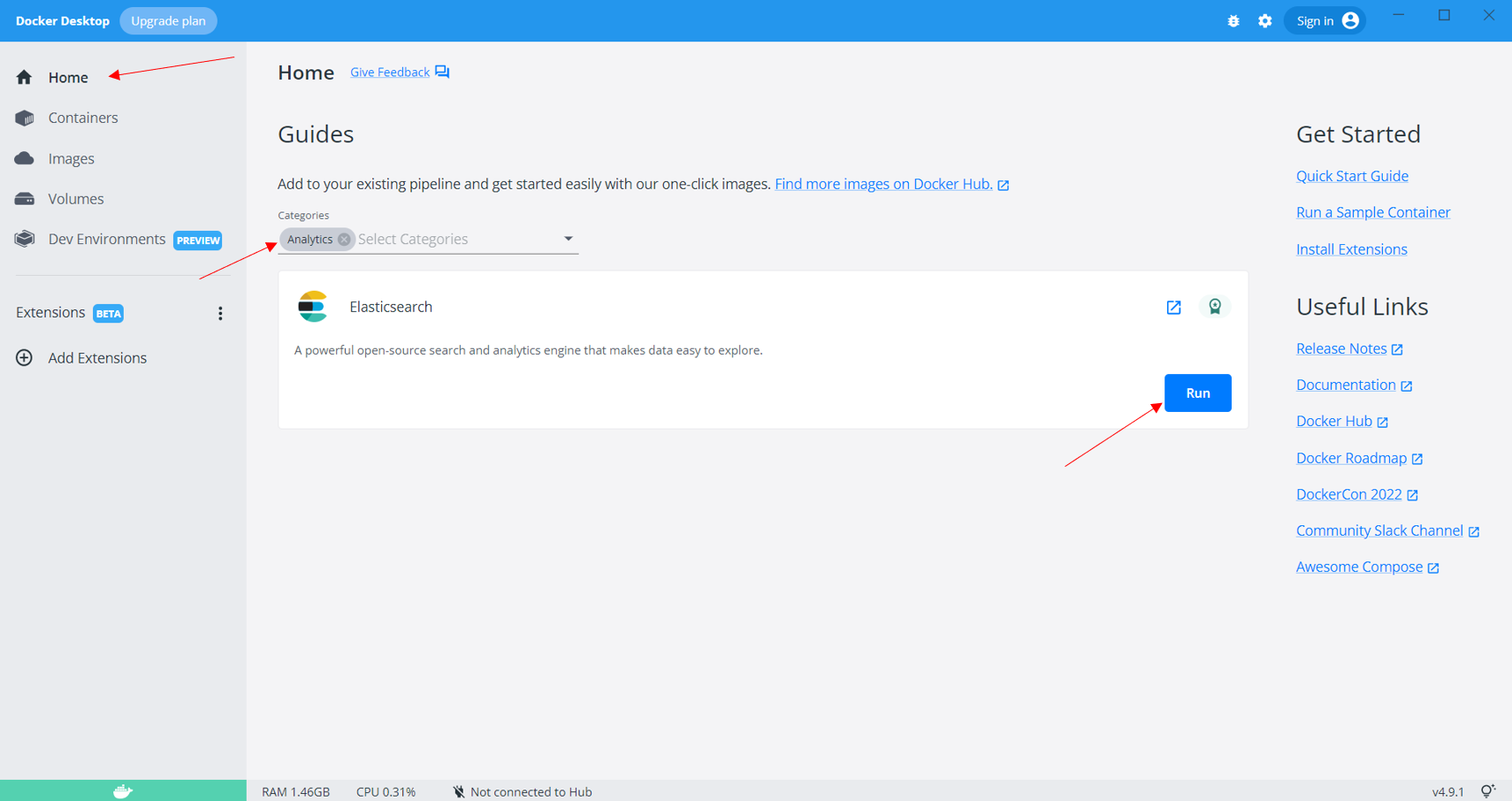Click the RAM 1.46GB status text
The image size is (1512, 801).
pyautogui.click(x=295, y=792)
